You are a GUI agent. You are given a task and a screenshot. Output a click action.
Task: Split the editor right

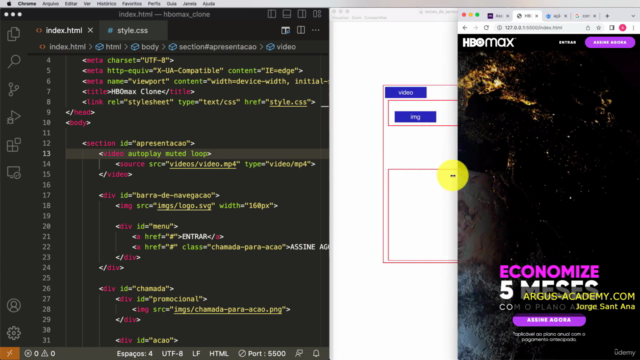[301, 30]
